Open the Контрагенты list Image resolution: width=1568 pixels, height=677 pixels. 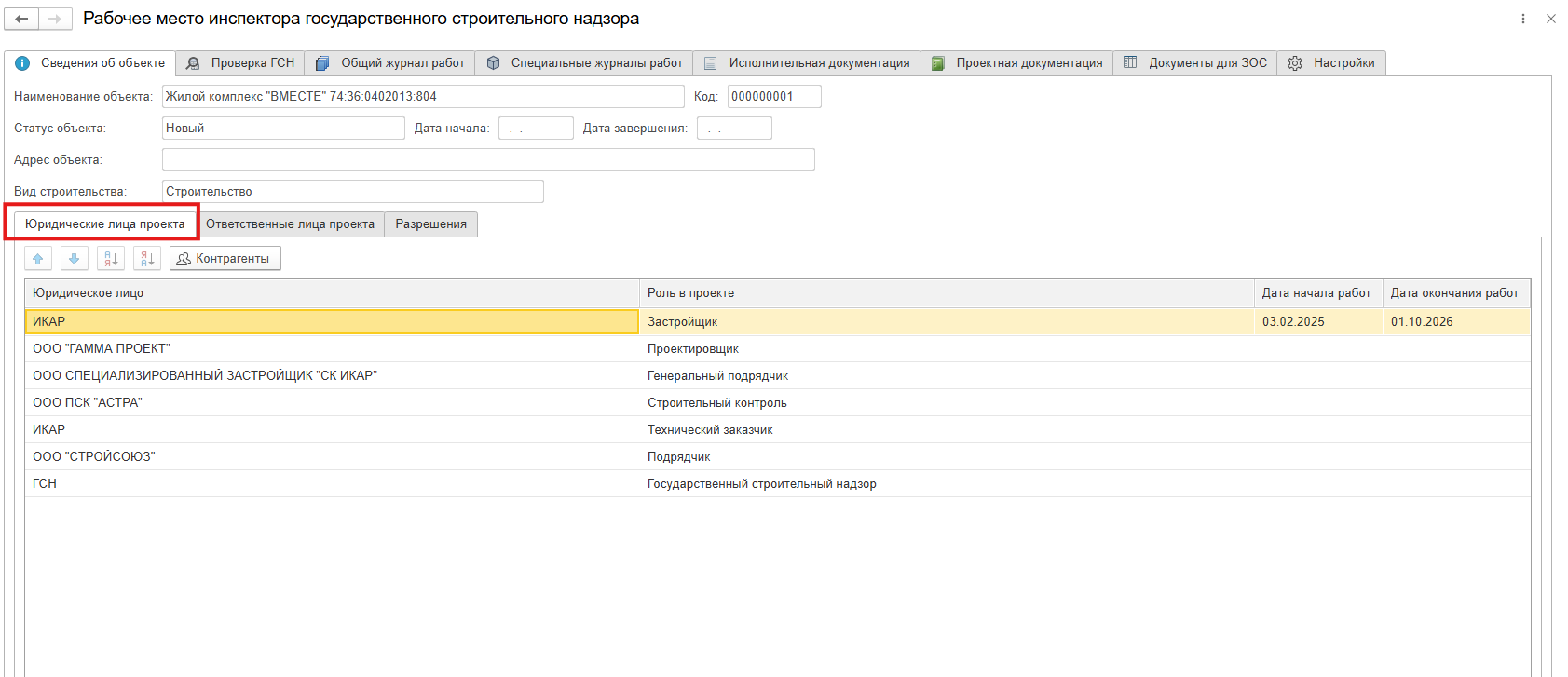(225, 259)
